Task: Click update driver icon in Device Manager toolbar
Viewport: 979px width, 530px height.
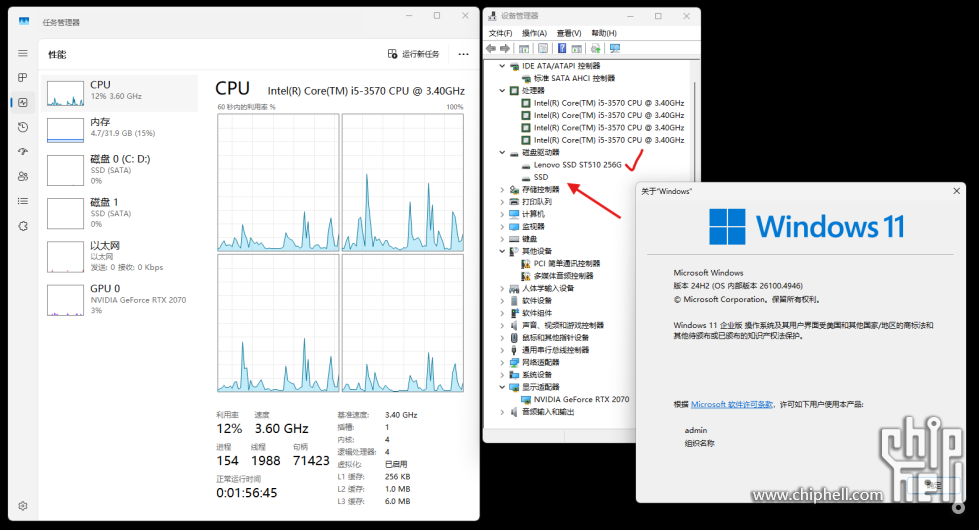Action: tap(596, 49)
